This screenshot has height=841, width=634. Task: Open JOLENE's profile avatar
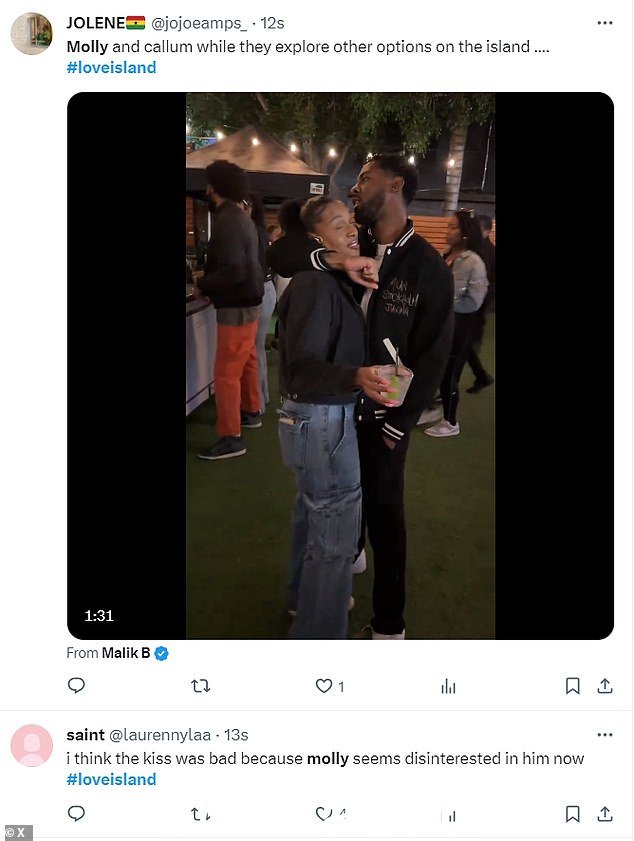point(32,33)
